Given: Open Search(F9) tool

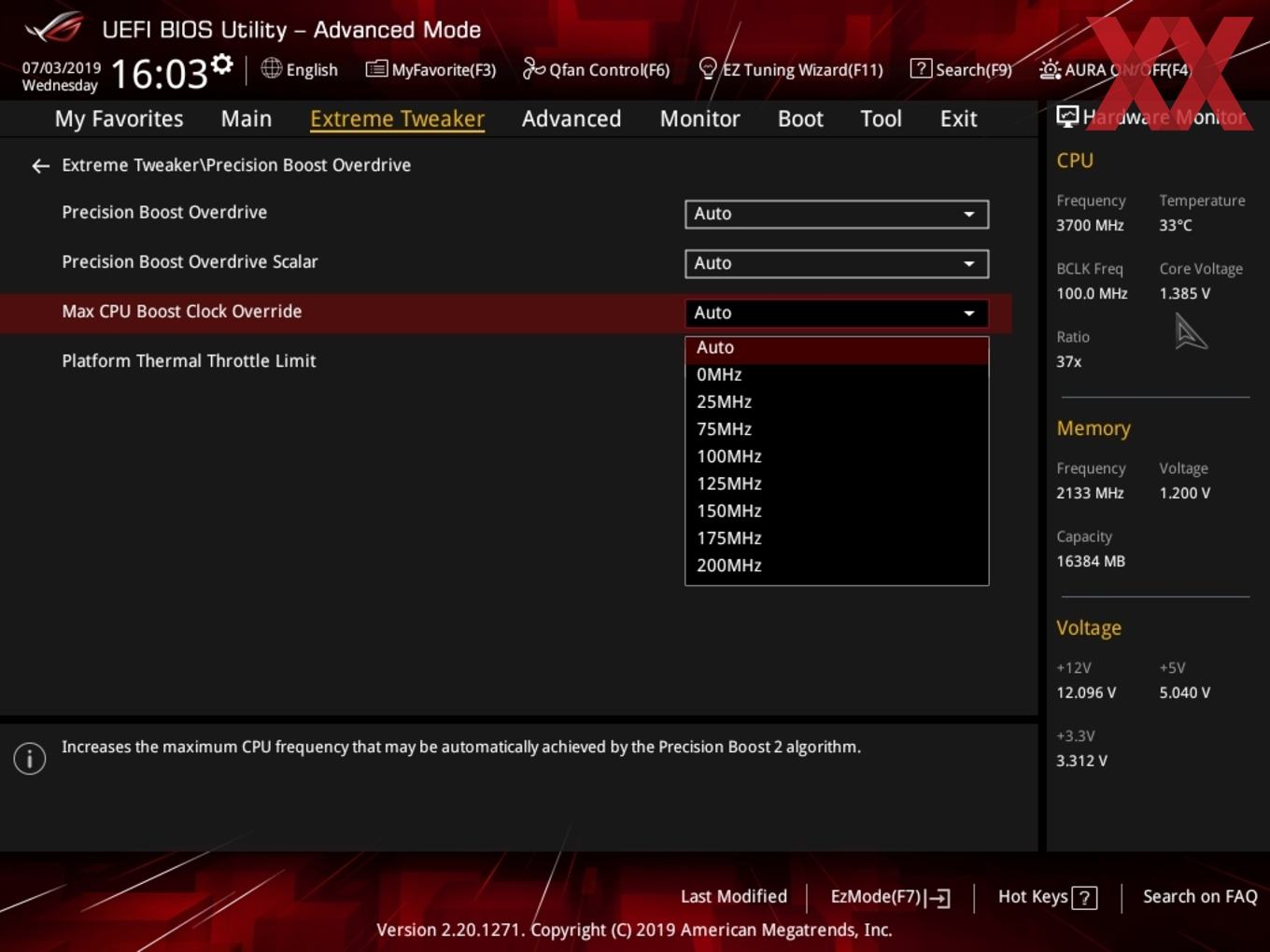Looking at the screenshot, I should [961, 69].
